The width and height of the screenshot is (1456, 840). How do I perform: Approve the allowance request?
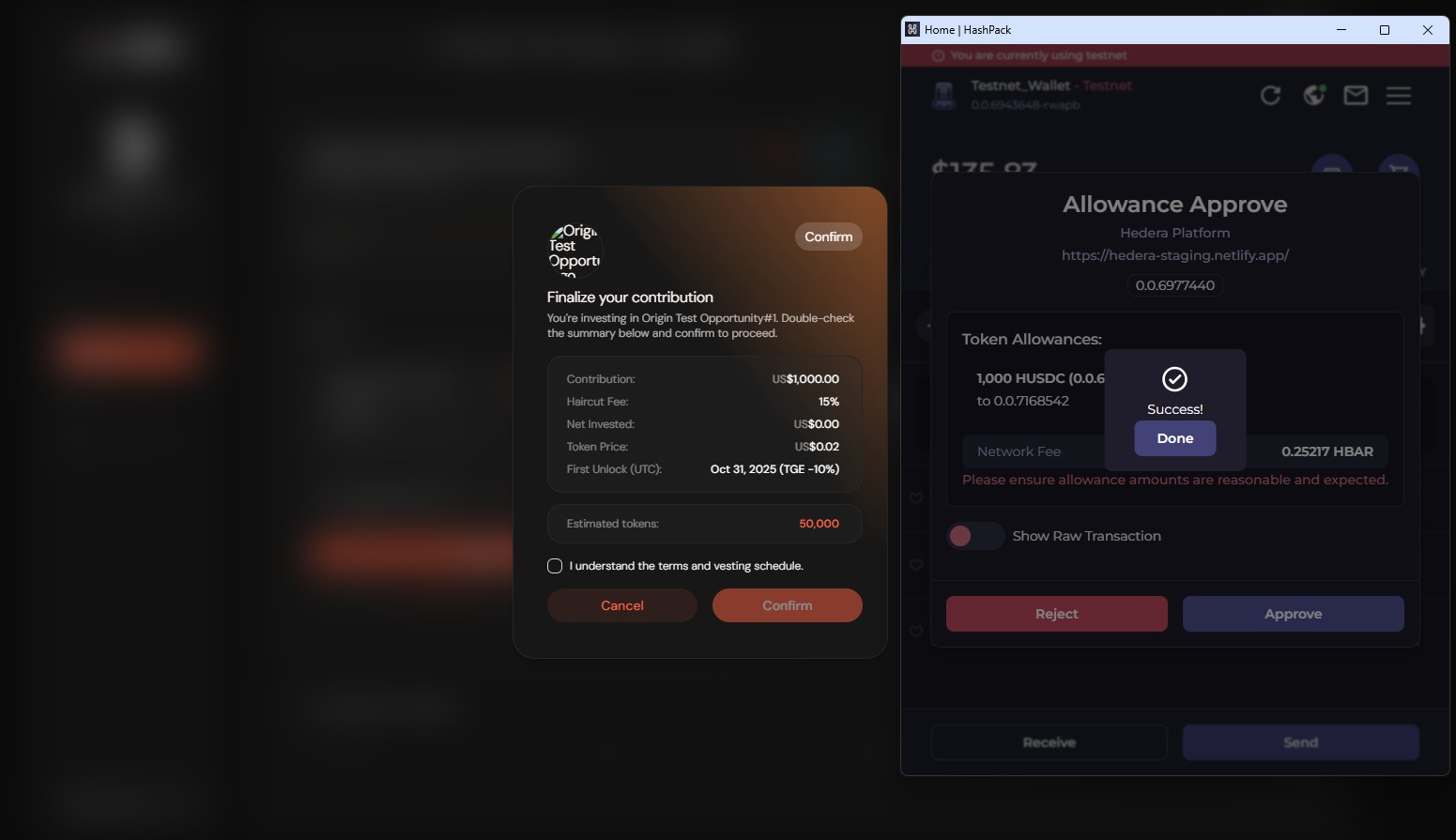click(1293, 614)
